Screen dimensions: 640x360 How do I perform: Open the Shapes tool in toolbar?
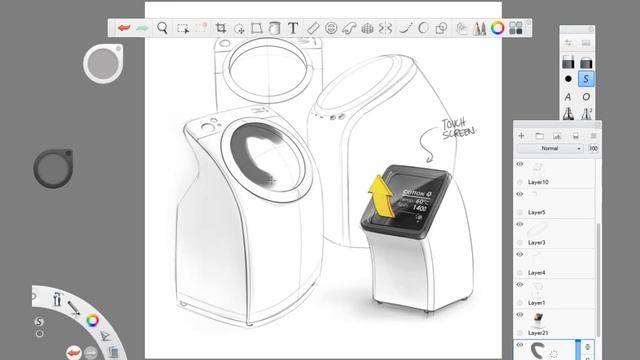[x=441, y=28]
